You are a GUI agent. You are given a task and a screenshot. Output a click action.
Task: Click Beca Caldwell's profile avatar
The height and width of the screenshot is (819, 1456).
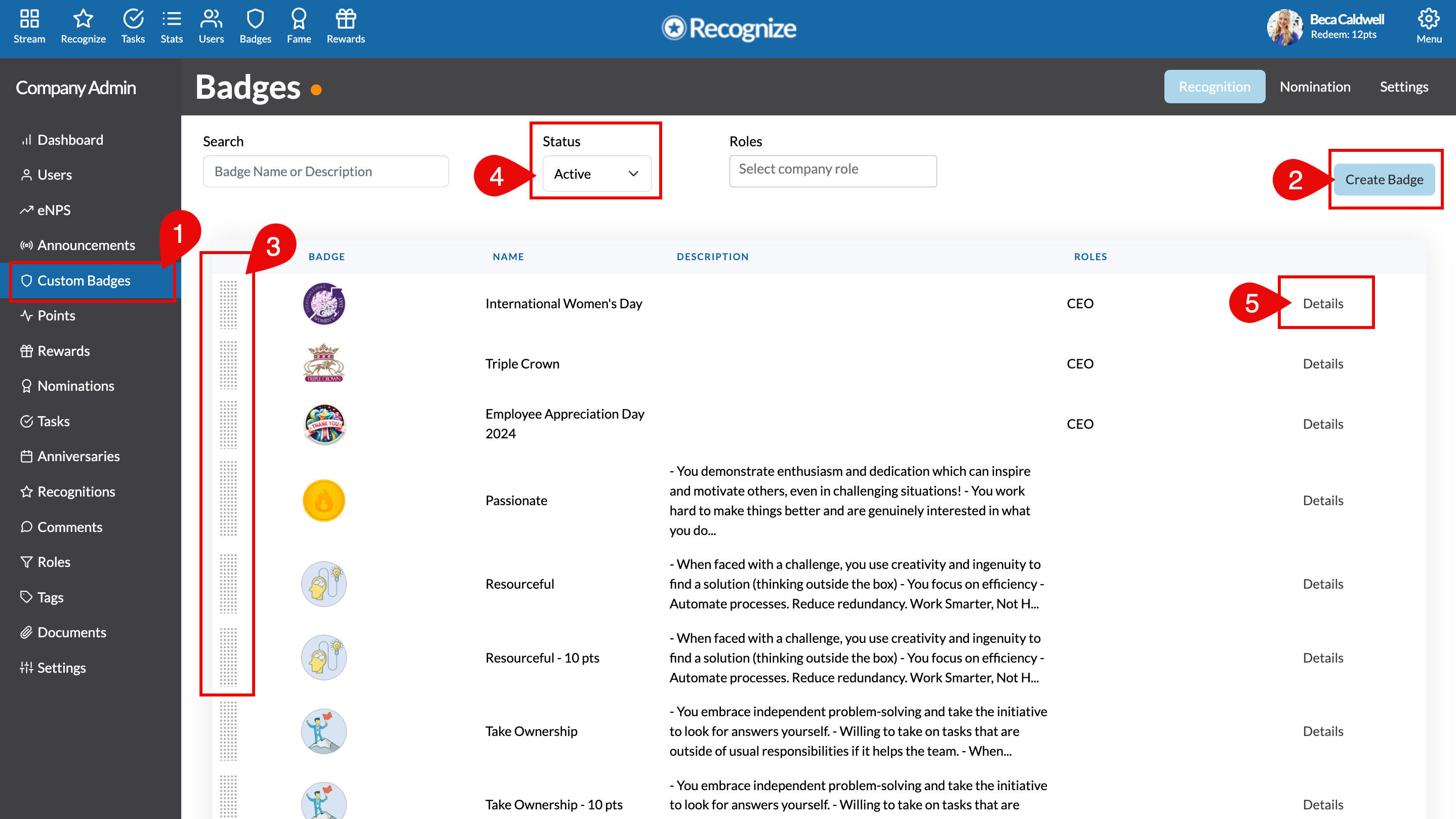pyautogui.click(x=1285, y=27)
